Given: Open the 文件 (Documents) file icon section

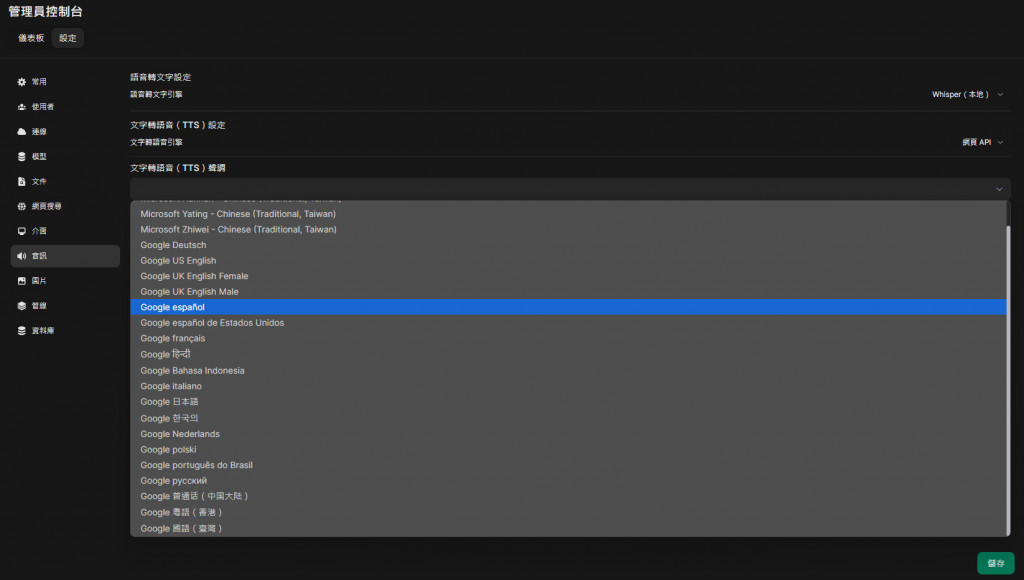Looking at the screenshot, I should coord(65,181).
